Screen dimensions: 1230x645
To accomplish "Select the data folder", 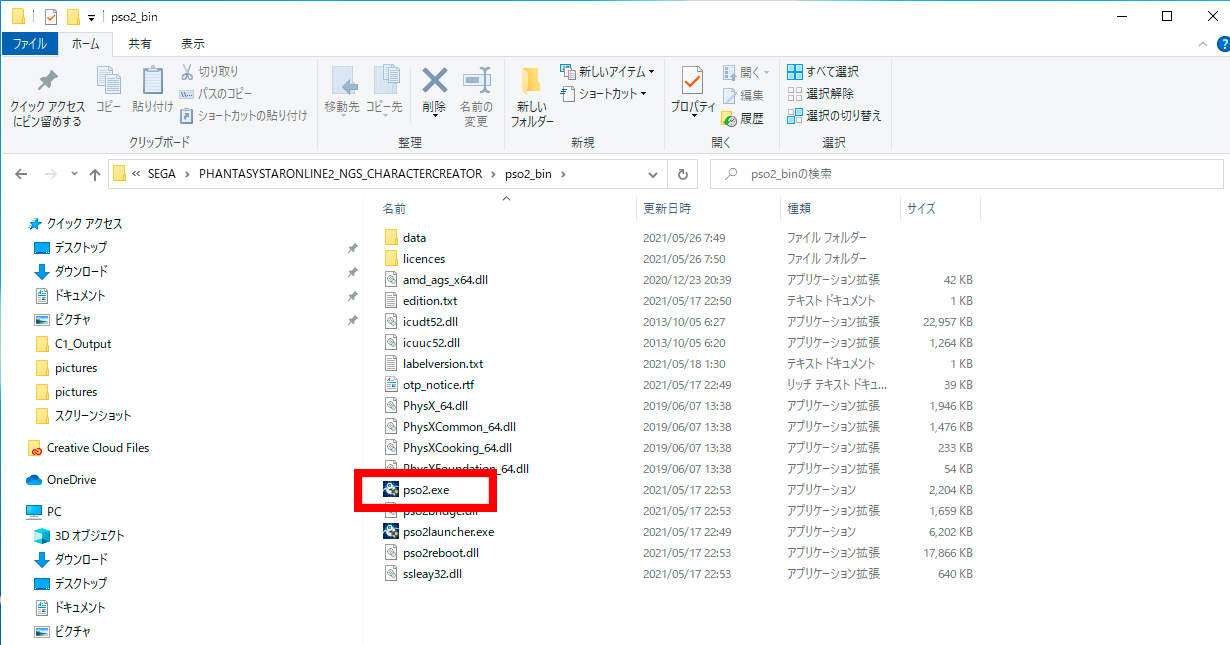I will pyautogui.click(x=414, y=238).
